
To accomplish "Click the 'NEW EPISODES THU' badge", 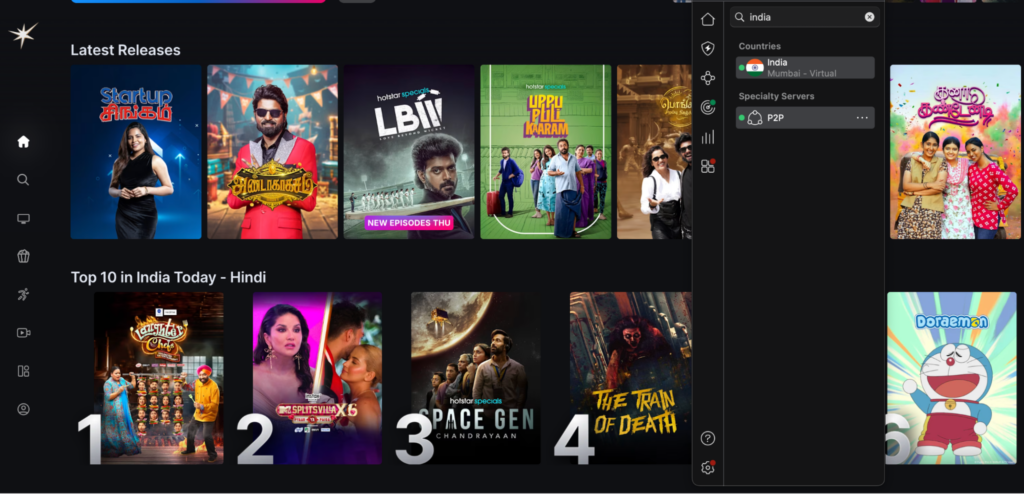I will click(x=409, y=223).
